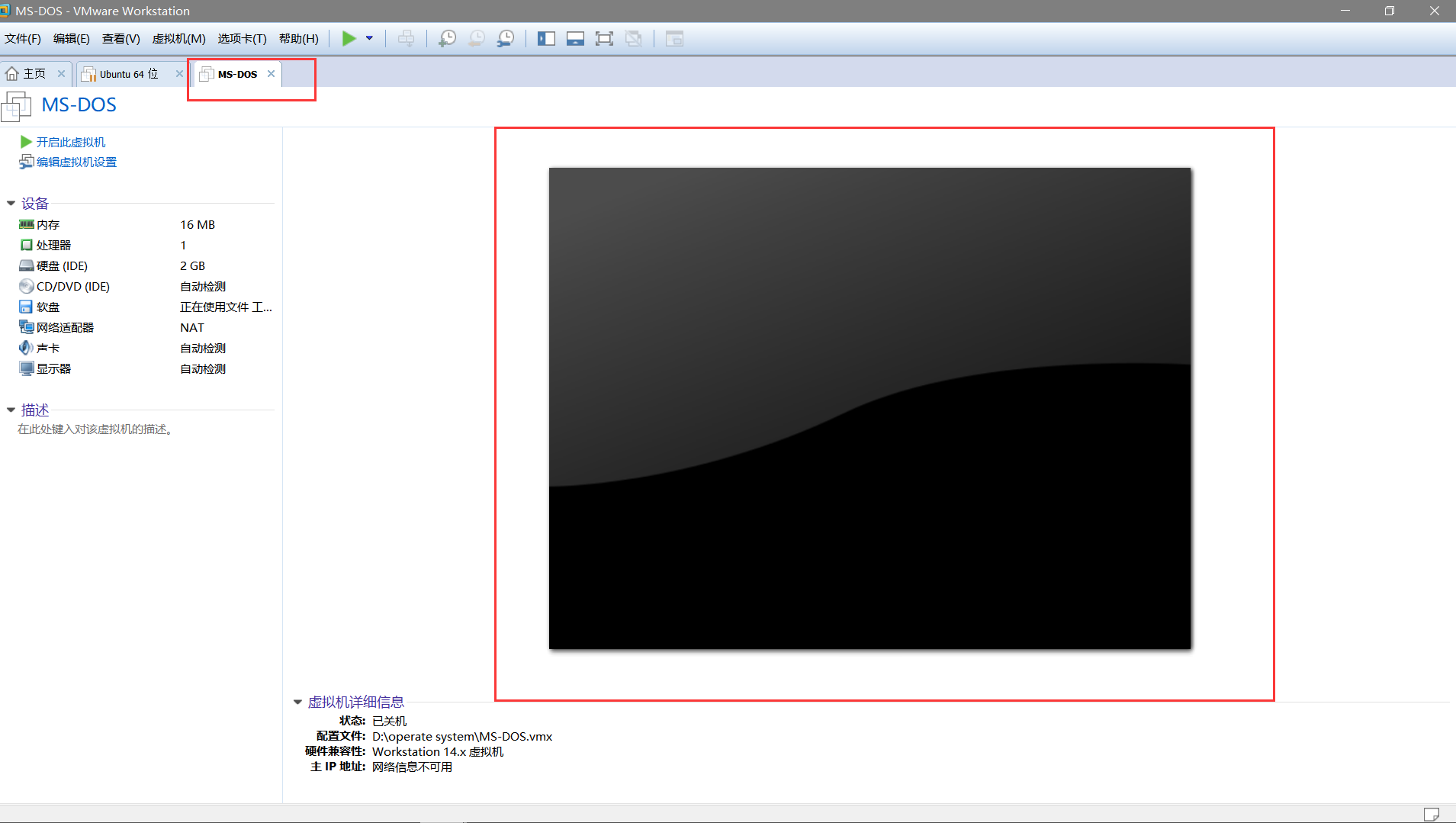Screen dimensions: 1456x823
Task: Close the 主页 tab
Action: [61, 74]
